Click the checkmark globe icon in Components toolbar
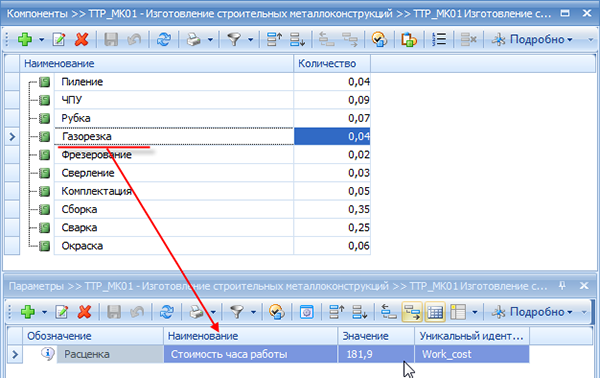600x378 pixels. [x=379, y=39]
